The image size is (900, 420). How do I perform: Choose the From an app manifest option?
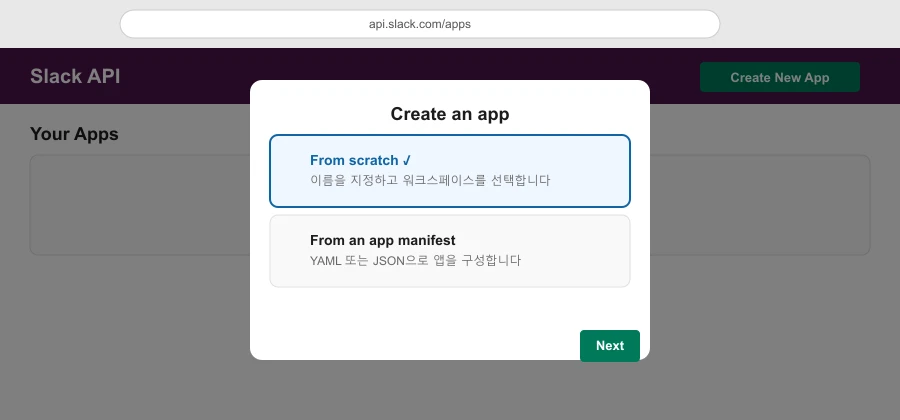point(450,251)
